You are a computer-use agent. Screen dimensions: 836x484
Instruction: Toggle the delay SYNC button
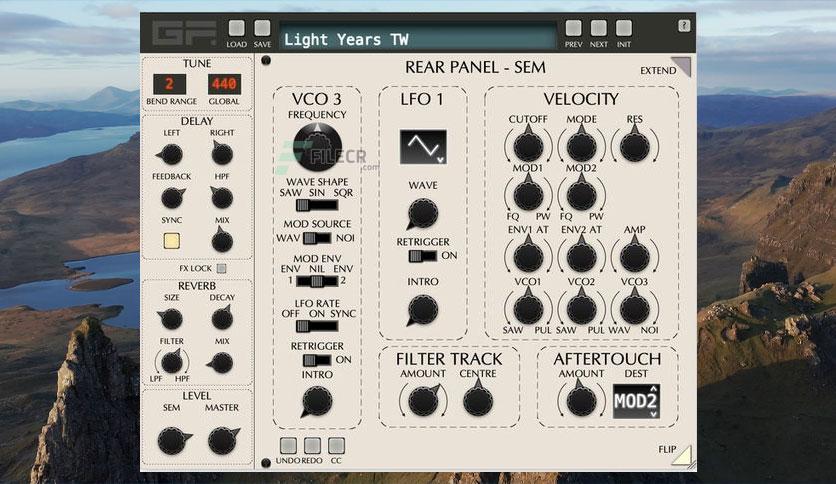click(x=172, y=241)
